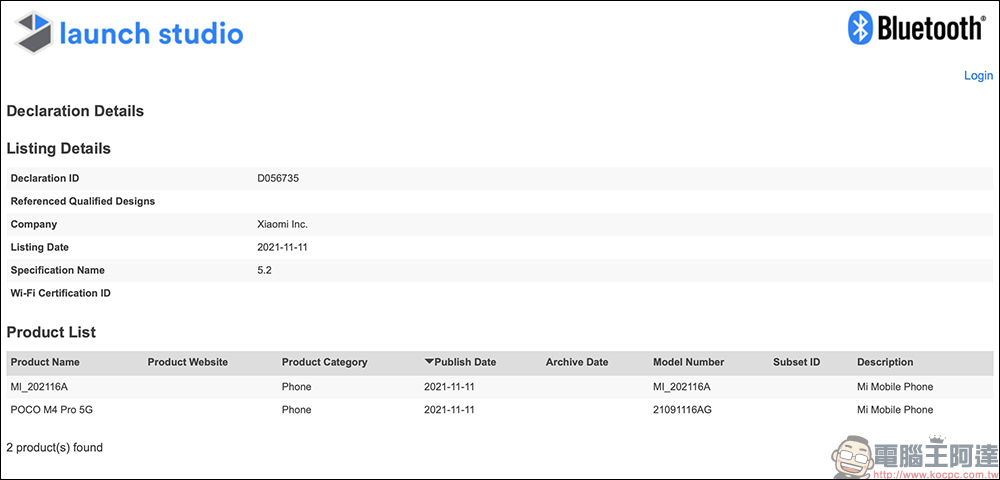Click the Product List heading
The height and width of the screenshot is (480, 1000).
point(51,332)
